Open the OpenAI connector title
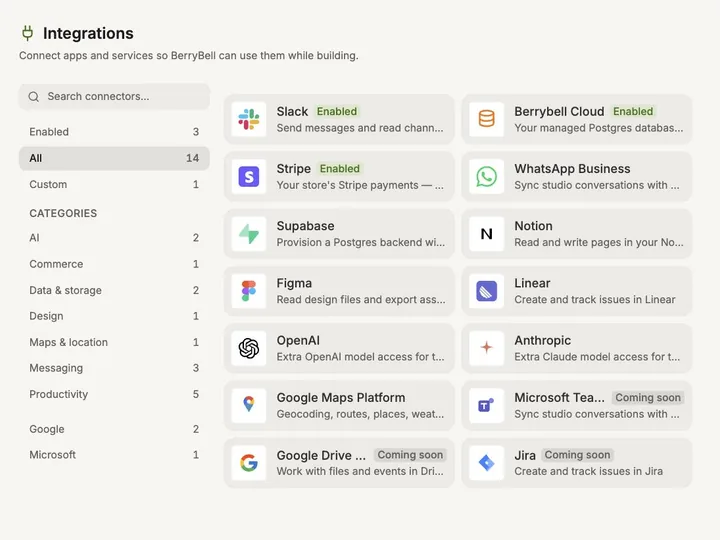Image resolution: width=720 pixels, height=540 pixels. click(298, 340)
